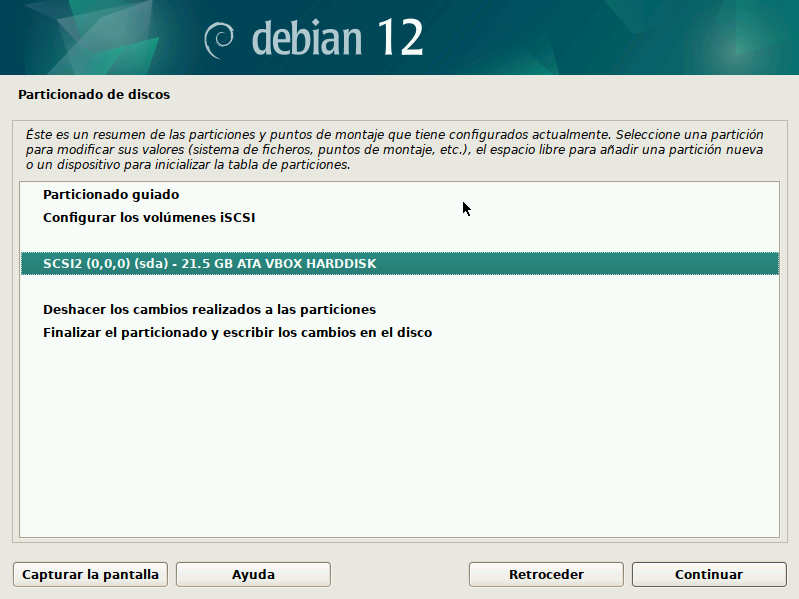Click the blank row above the SCSI2 entry
The image size is (799, 599).
coord(400,240)
